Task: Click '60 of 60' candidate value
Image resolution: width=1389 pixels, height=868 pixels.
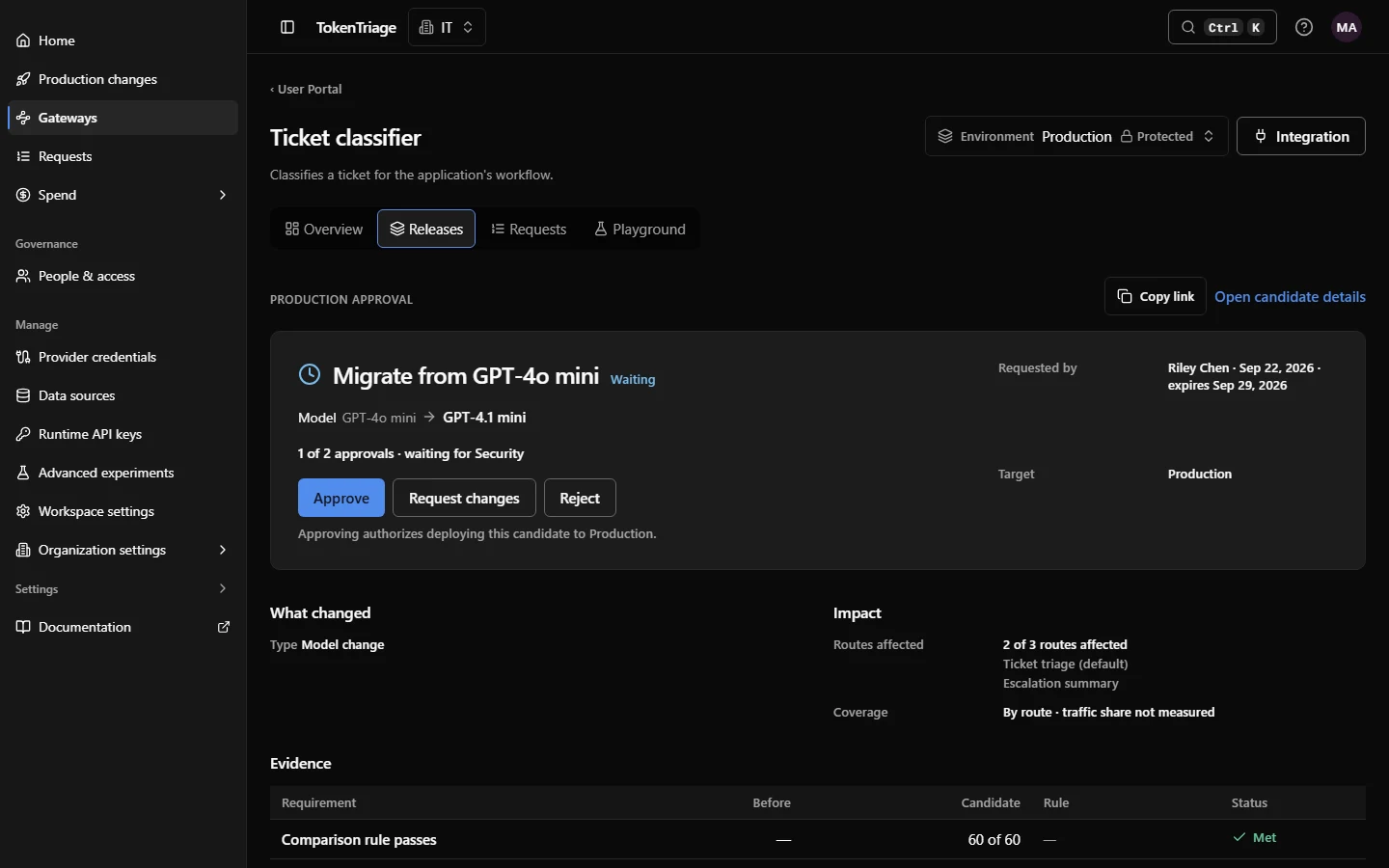Action: click(x=994, y=840)
